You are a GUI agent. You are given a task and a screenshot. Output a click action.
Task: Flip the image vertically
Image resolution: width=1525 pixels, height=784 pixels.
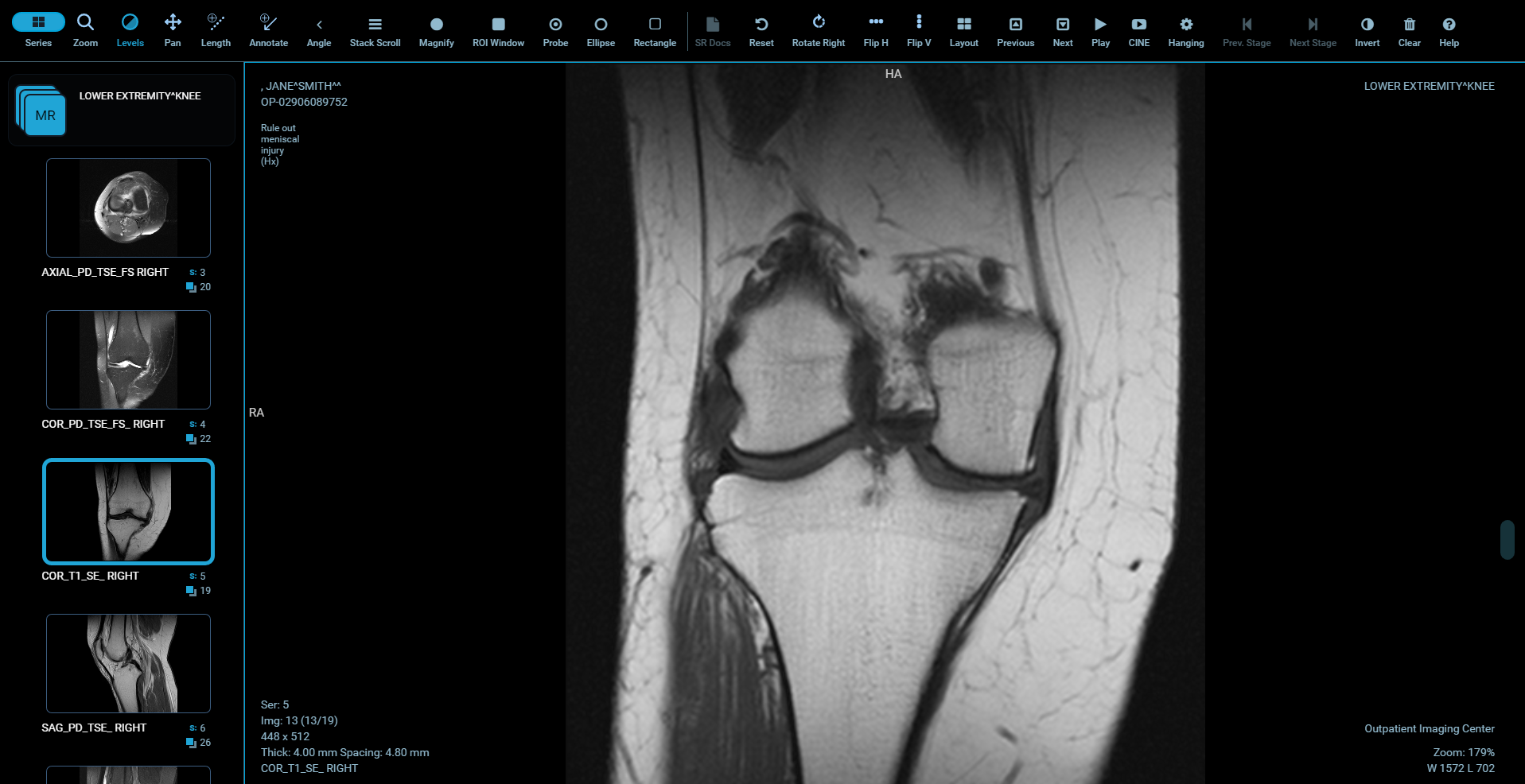[x=919, y=30]
